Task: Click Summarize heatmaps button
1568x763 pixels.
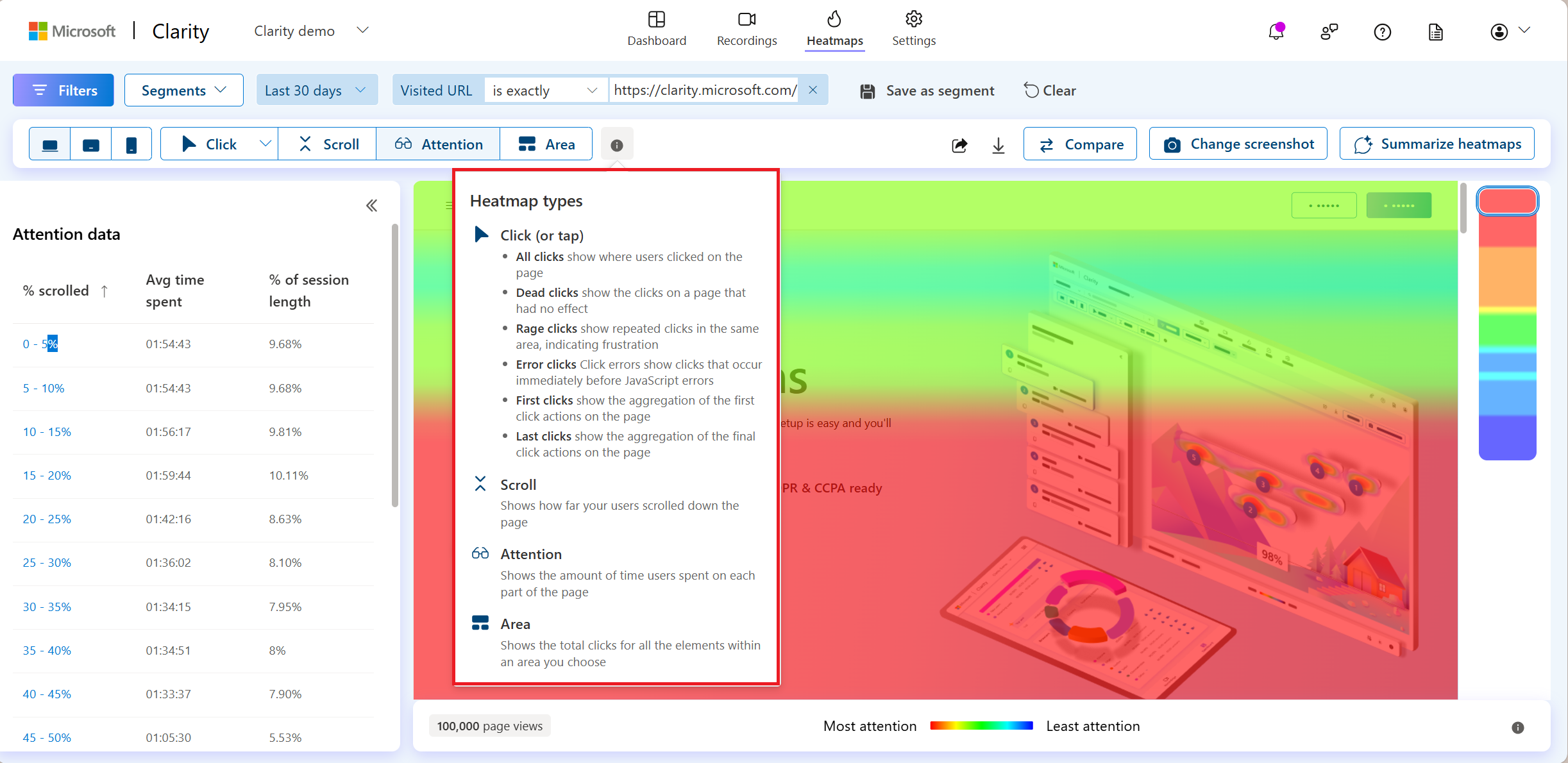Action: coord(1437,144)
